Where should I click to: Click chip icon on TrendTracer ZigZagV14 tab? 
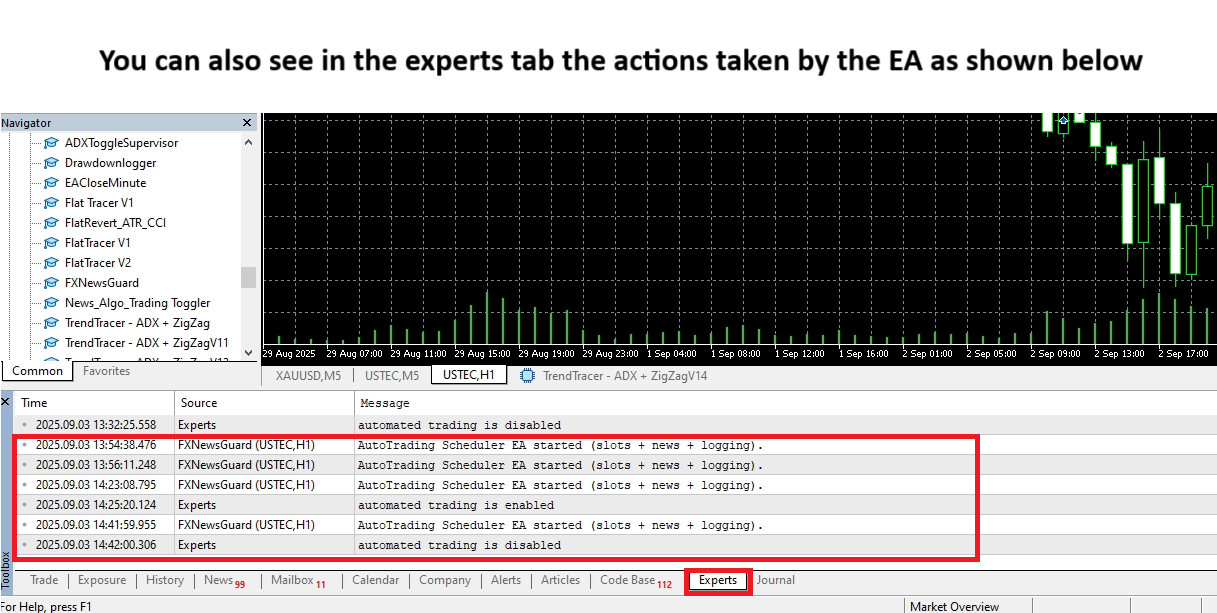[527, 376]
